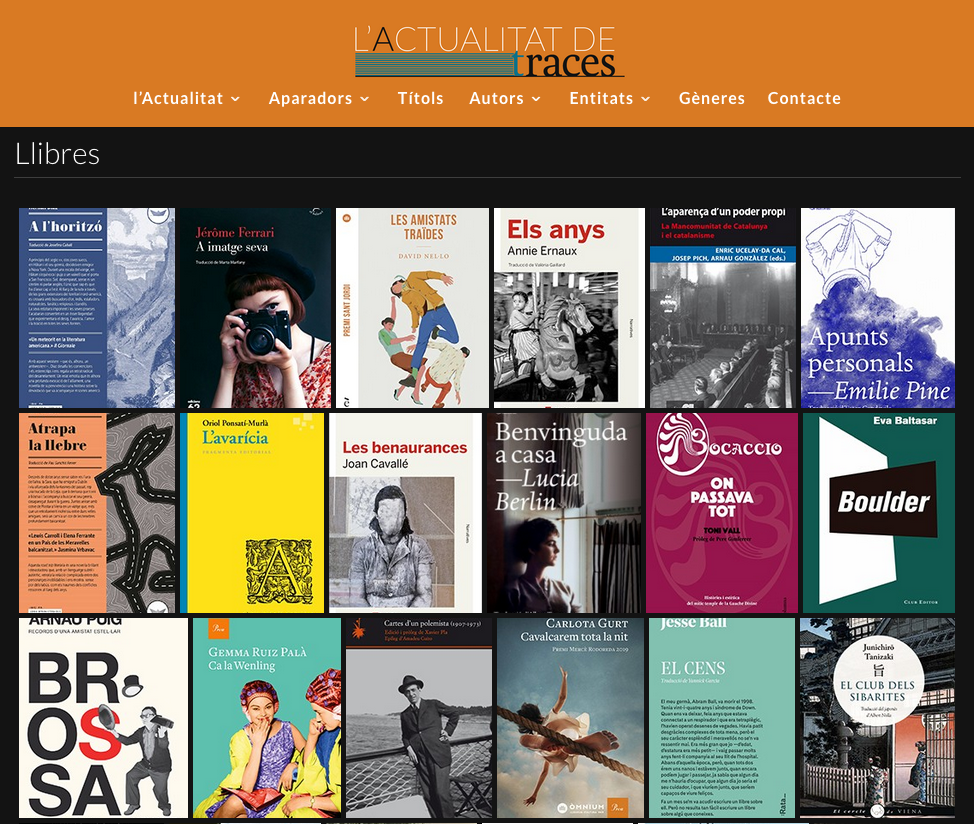Select 'Apunts personals' by Emilie Pine
The image size is (974, 824).
pos(877,308)
